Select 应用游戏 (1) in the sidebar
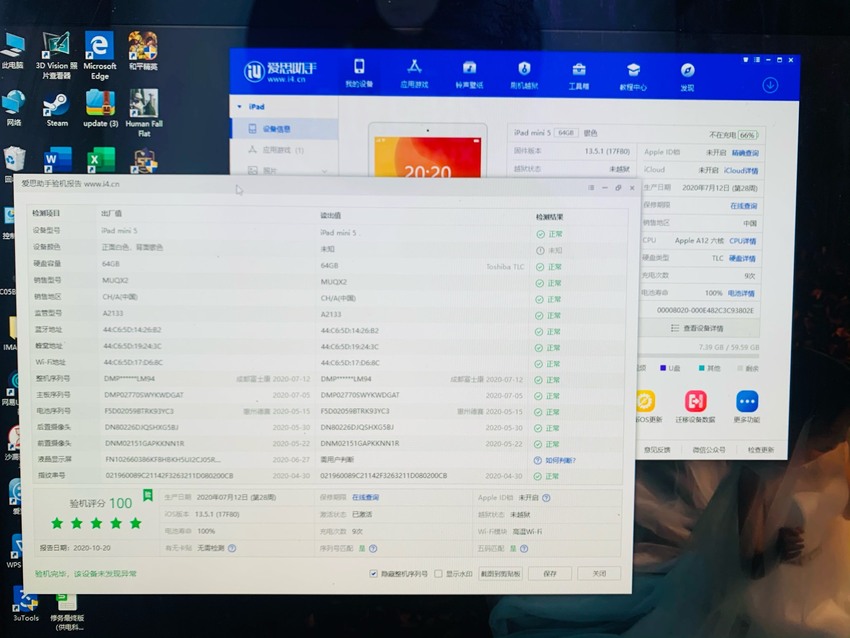850x638 pixels. 285,150
